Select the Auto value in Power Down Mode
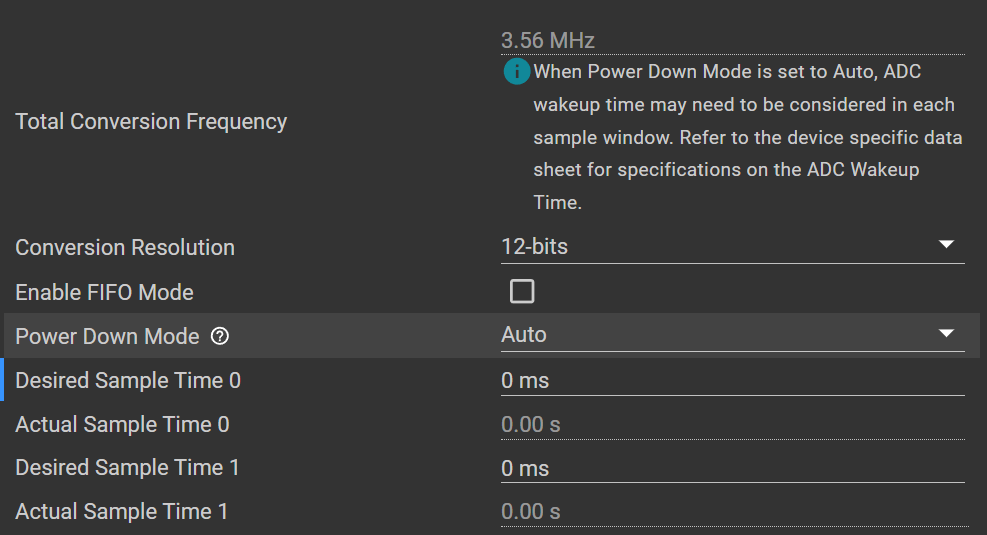Image resolution: width=987 pixels, height=535 pixels. point(524,335)
